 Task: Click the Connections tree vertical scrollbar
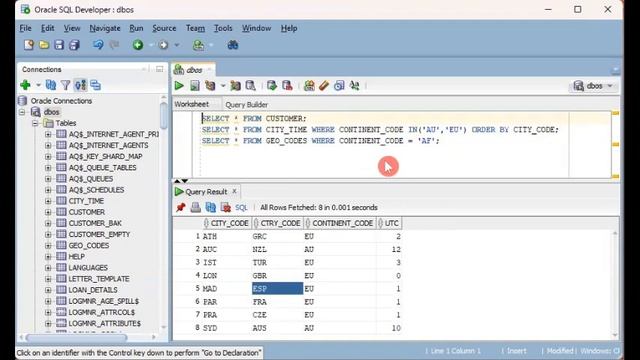[164, 116]
